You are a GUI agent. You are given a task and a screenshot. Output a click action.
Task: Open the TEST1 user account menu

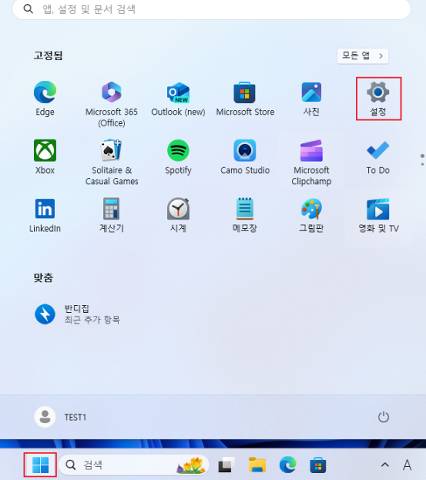pos(60,417)
